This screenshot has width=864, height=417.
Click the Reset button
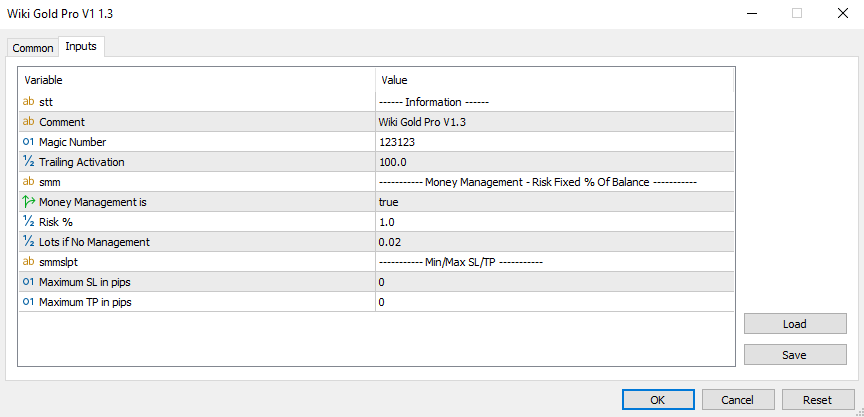[818, 400]
